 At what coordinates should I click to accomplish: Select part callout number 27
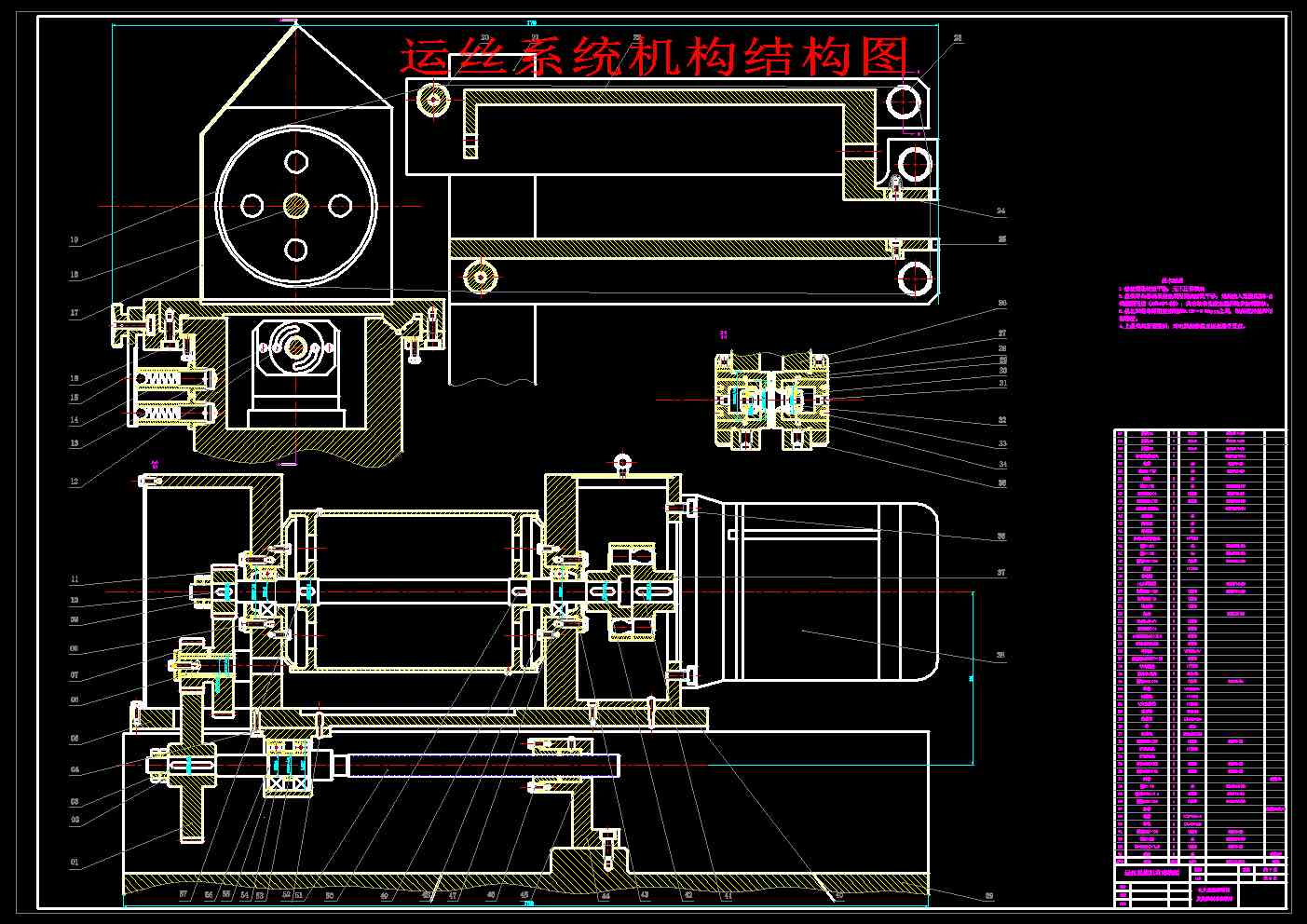click(1002, 333)
